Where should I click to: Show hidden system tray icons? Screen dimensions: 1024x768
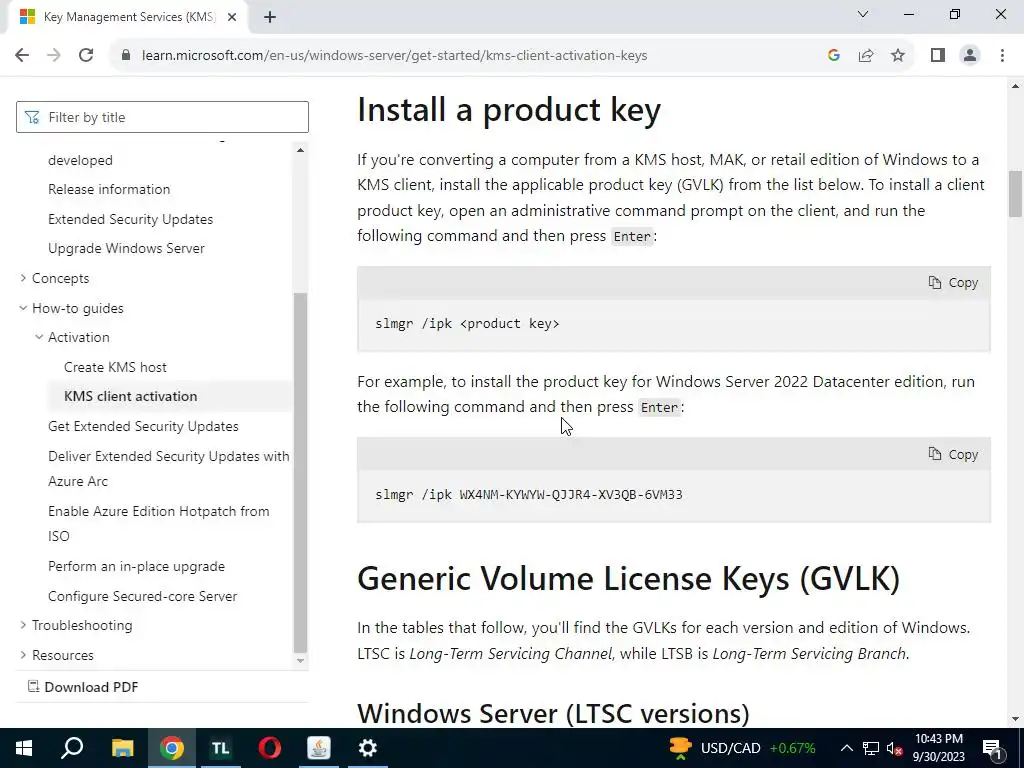(x=846, y=748)
